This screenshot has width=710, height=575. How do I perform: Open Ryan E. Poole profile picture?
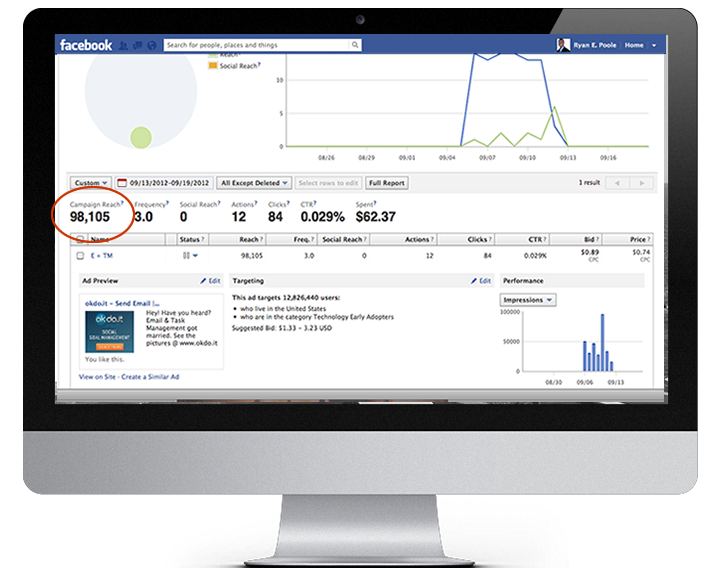coord(563,45)
